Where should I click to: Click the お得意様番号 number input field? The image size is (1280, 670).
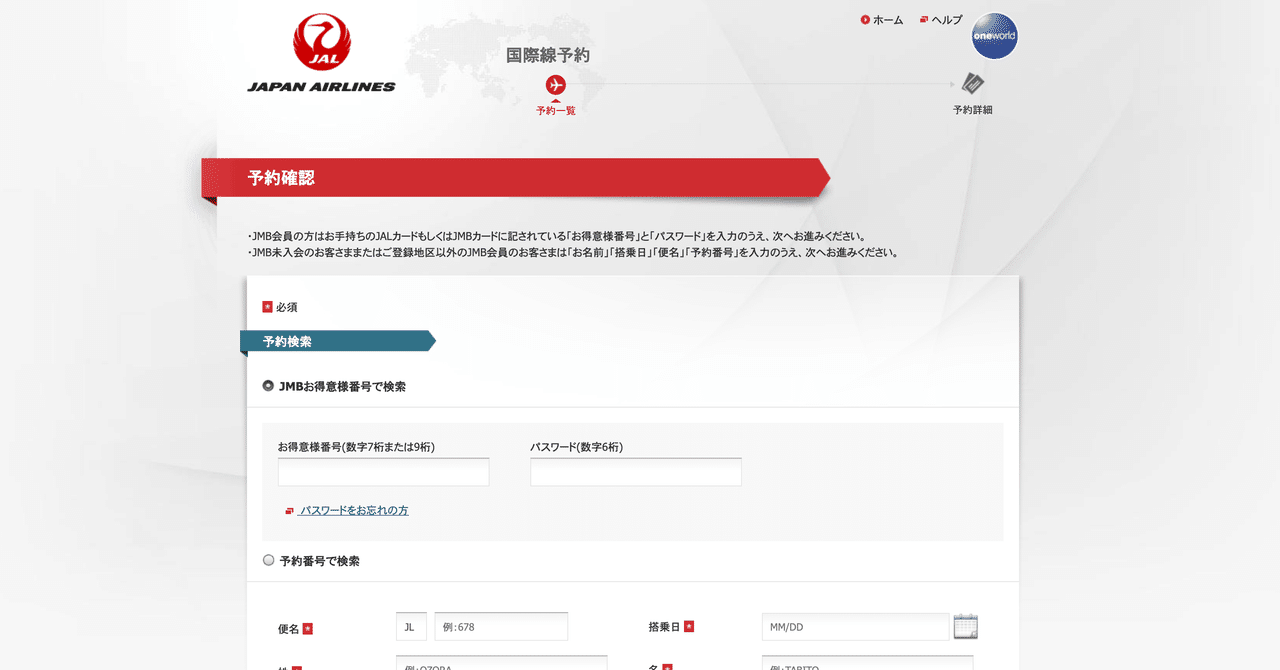[x=383, y=471]
